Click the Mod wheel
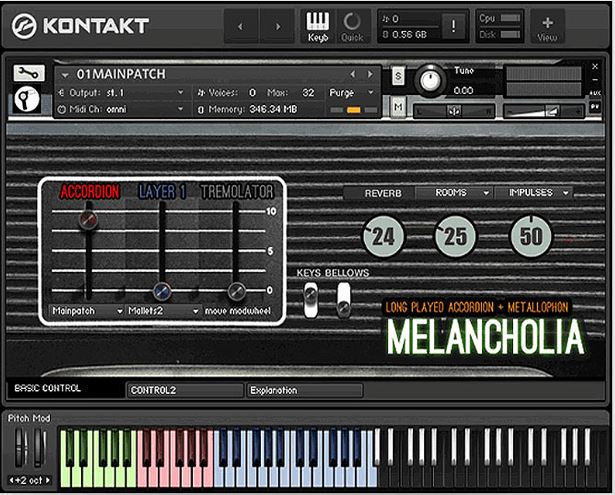 pos(39,448)
